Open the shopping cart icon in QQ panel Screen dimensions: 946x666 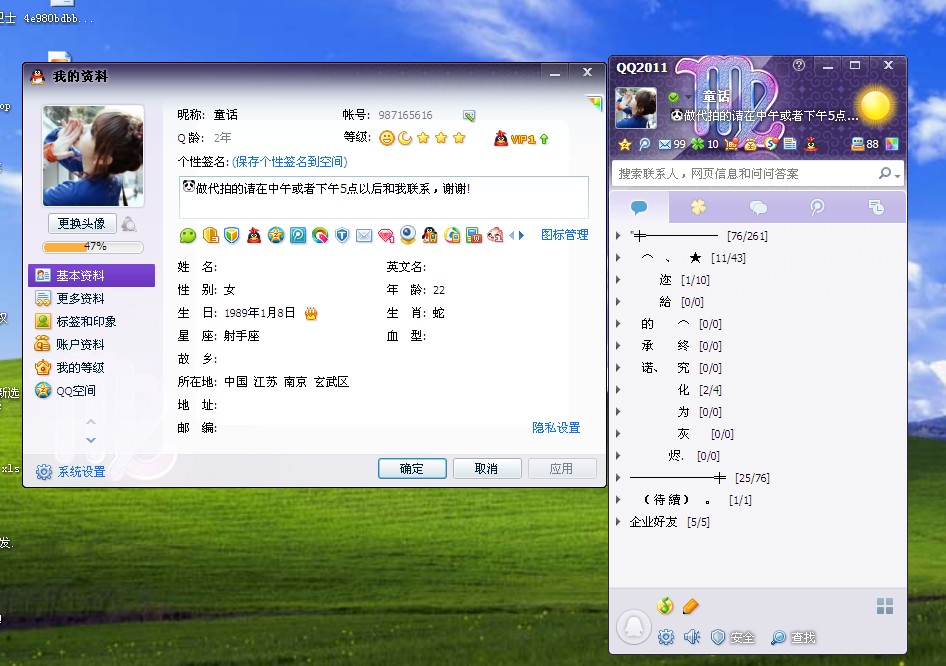coord(731,144)
